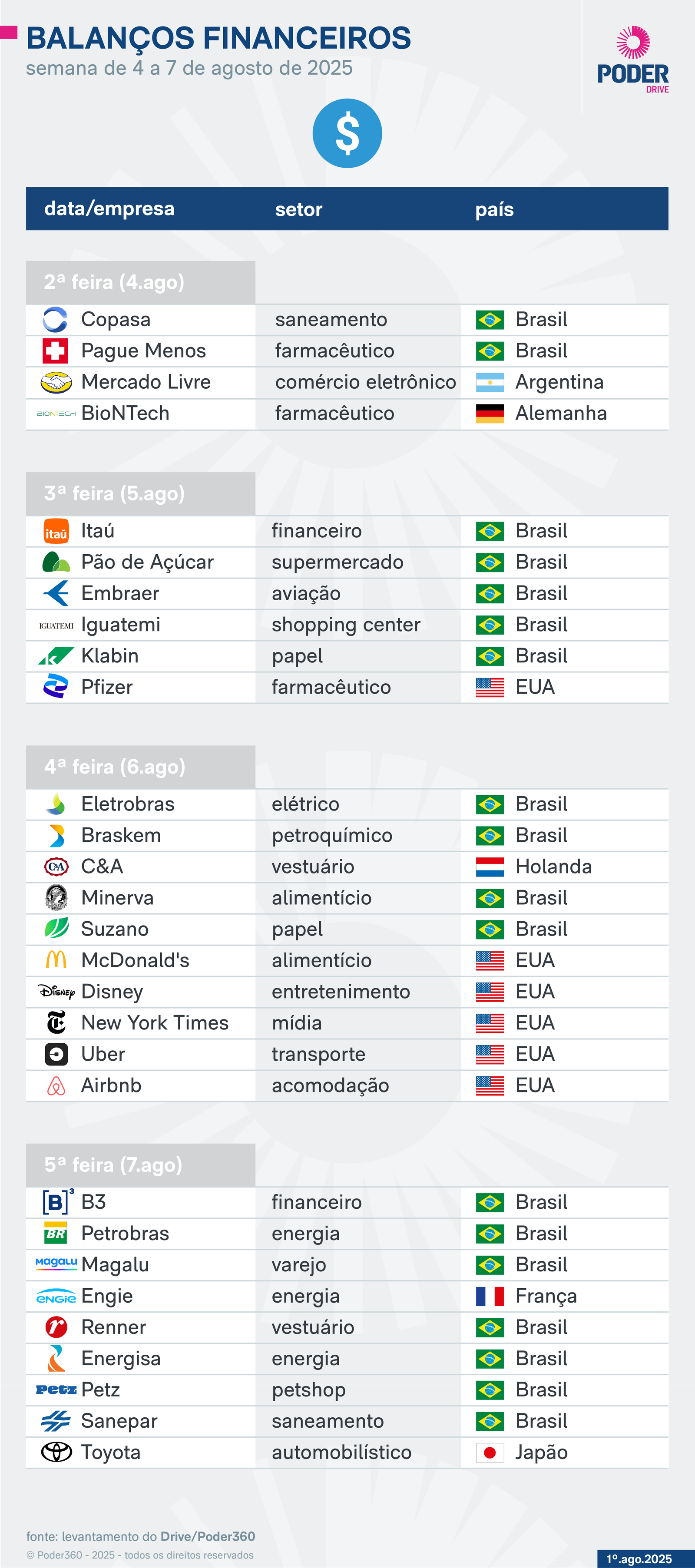Click the Itaú orange logo
This screenshot has height=1568, width=695.
[x=56, y=531]
